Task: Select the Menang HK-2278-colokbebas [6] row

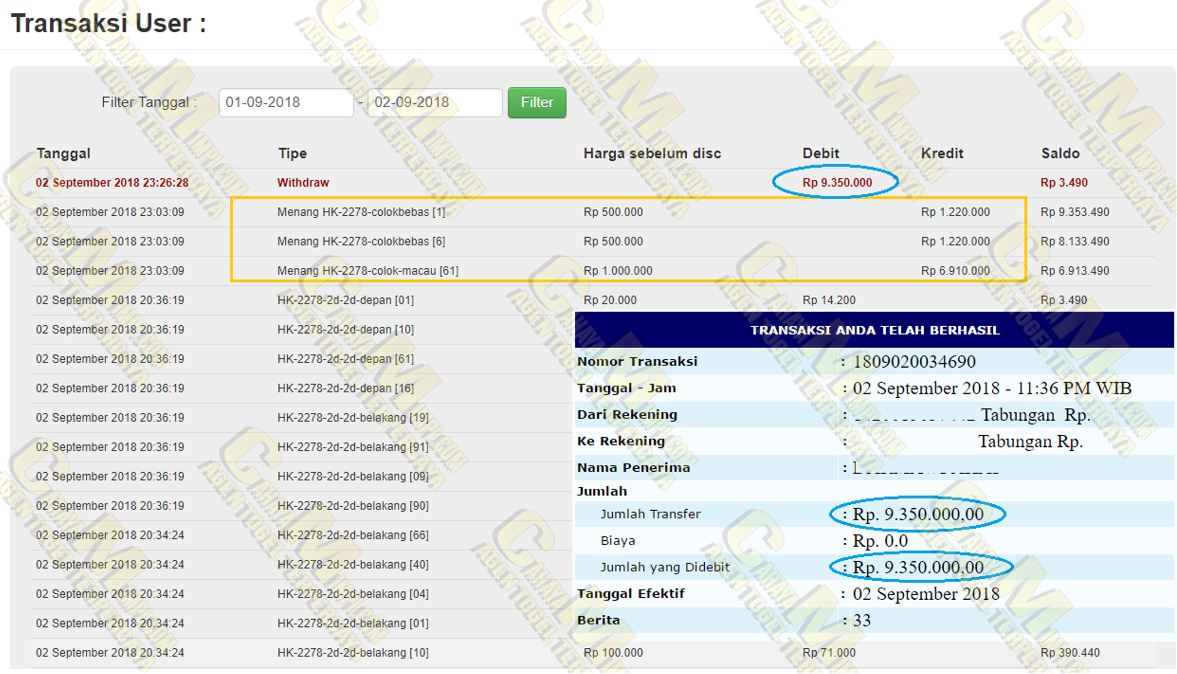Action: pyautogui.click(x=361, y=241)
